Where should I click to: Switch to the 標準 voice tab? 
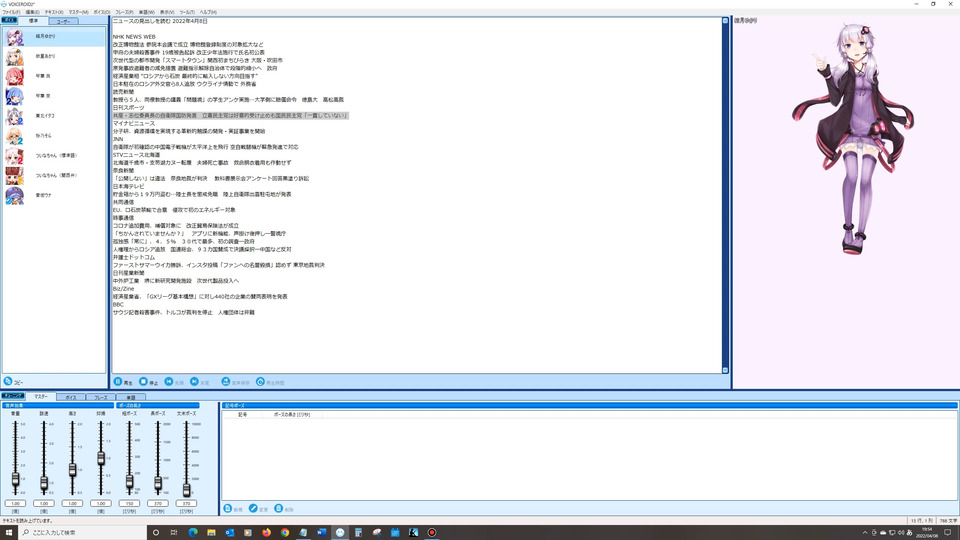click(x=33, y=21)
